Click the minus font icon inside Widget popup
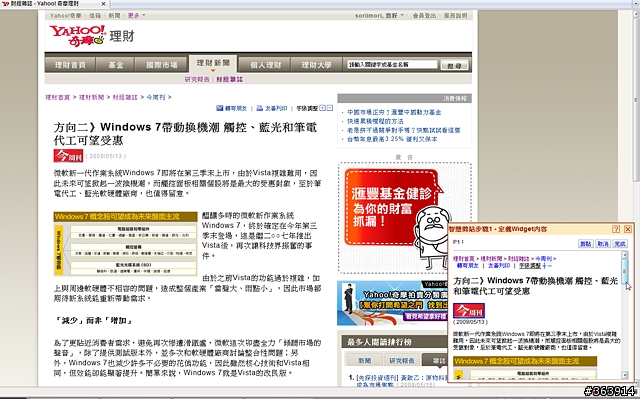Viewport: 640px width, 399px height. 549,266
